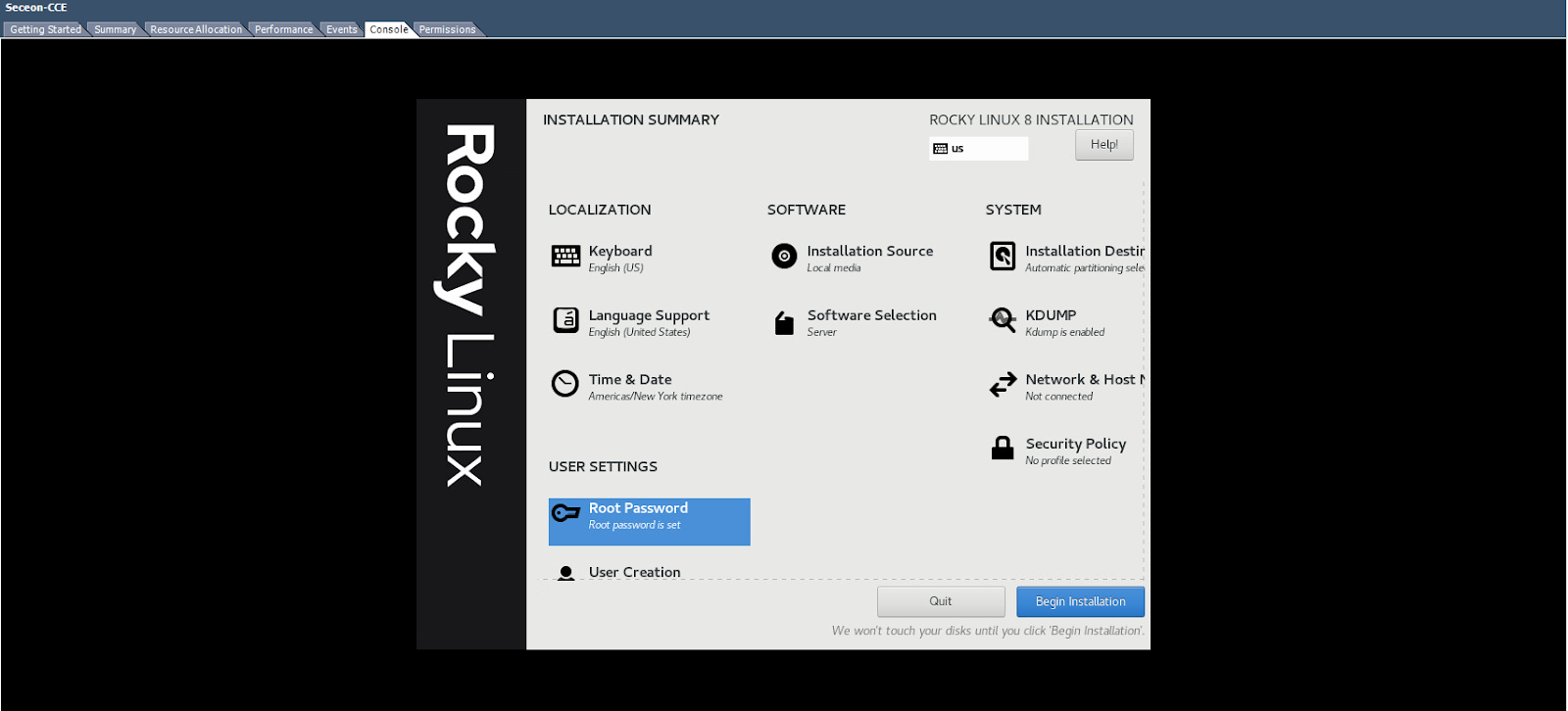The height and width of the screenshot is (711, 1568).
Task: Switch to the Events tab
Action: click(342, 29)
